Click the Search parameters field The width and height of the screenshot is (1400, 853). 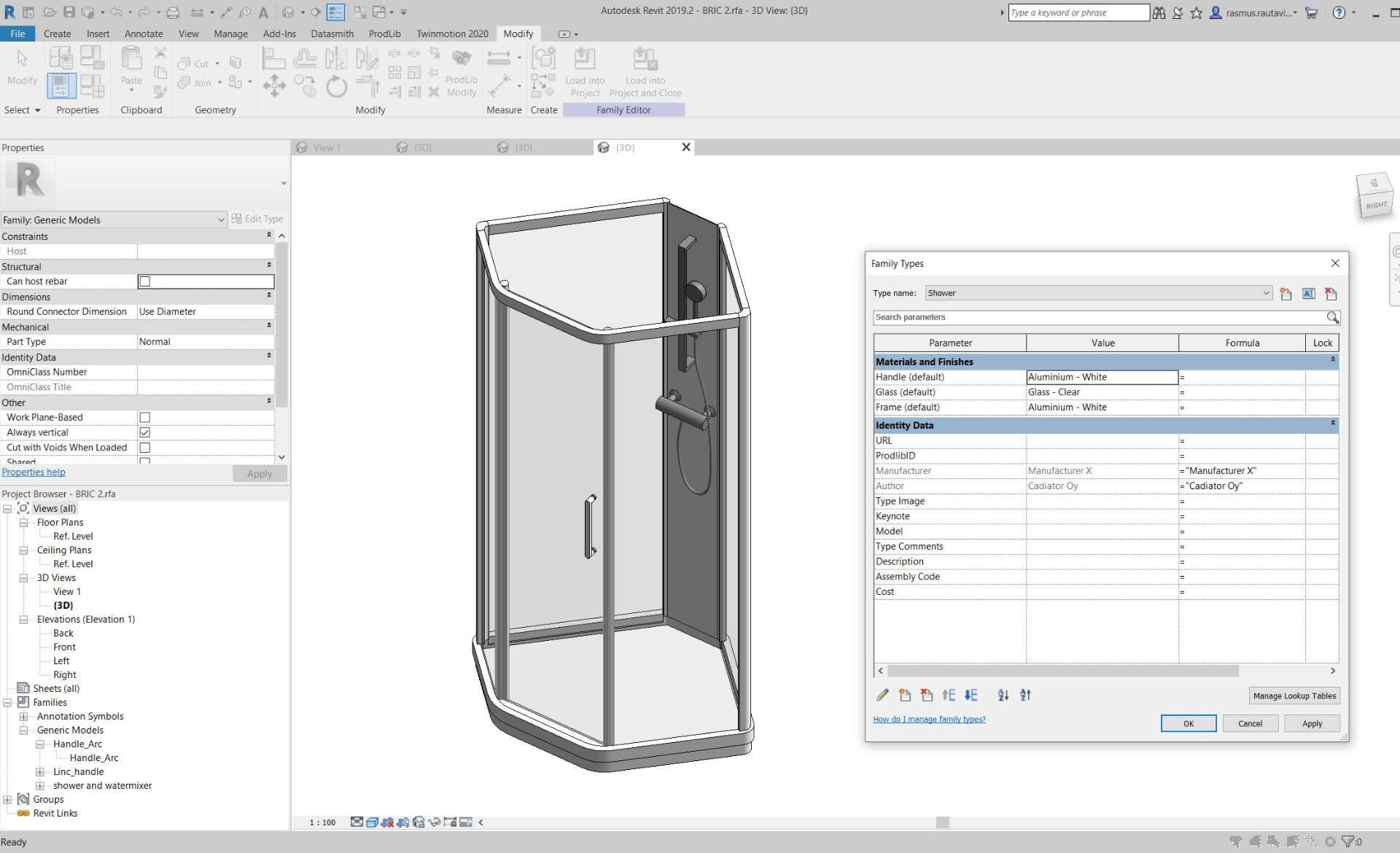(1100, 317)
